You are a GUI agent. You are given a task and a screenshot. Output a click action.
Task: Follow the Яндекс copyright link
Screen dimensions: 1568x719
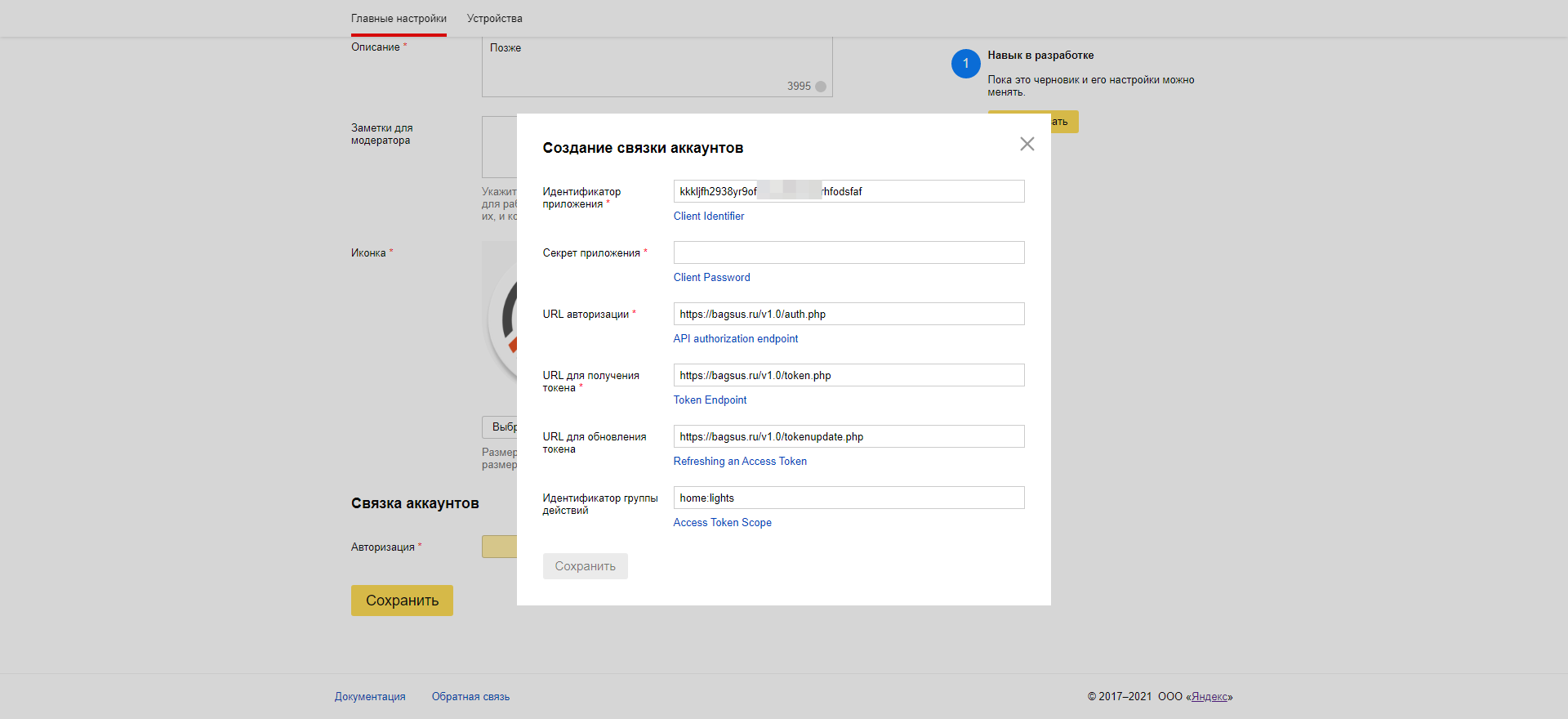[1209, 697]
